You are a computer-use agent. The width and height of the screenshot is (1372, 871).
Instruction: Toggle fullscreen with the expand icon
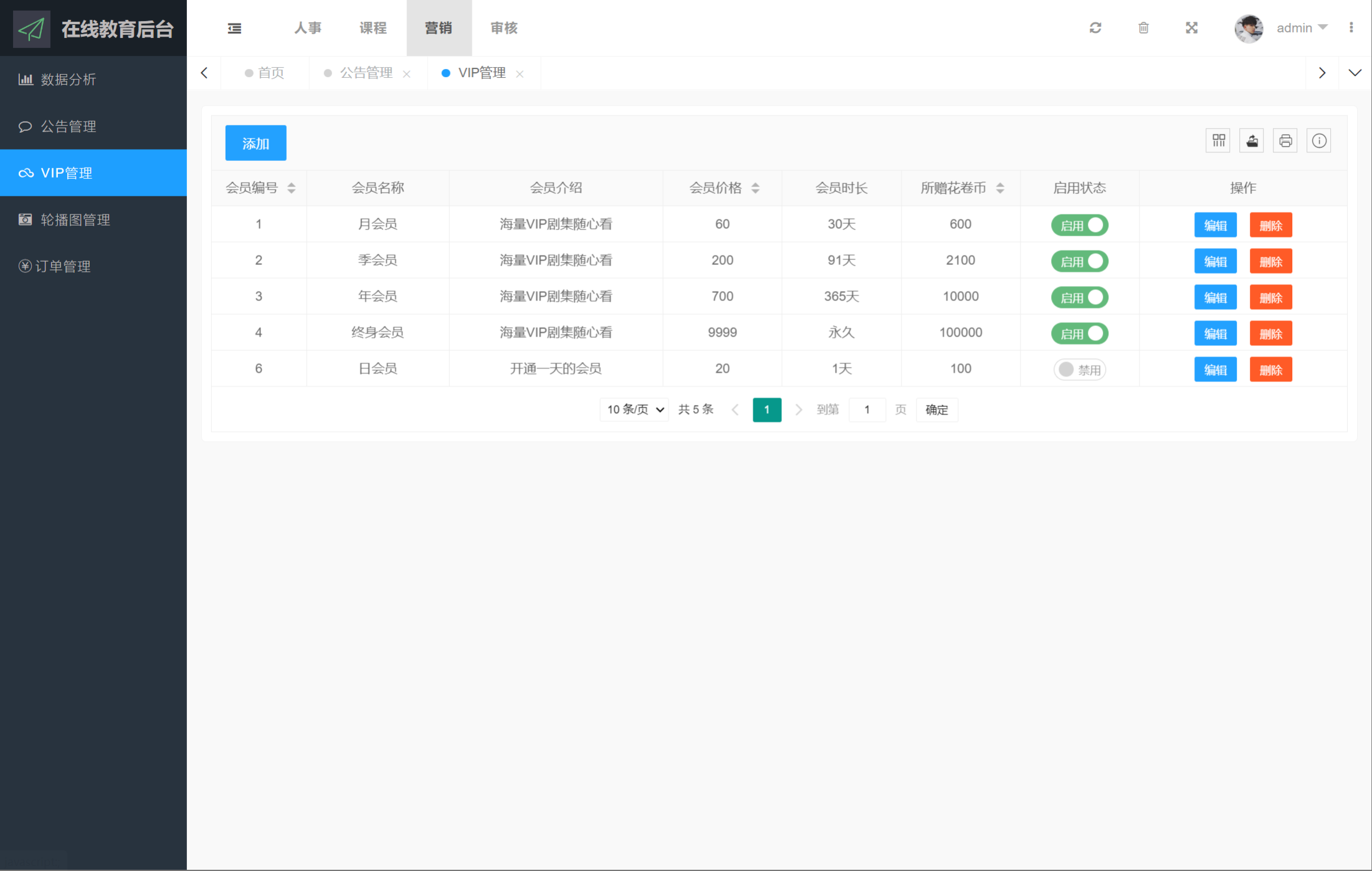coord(1191,28)
